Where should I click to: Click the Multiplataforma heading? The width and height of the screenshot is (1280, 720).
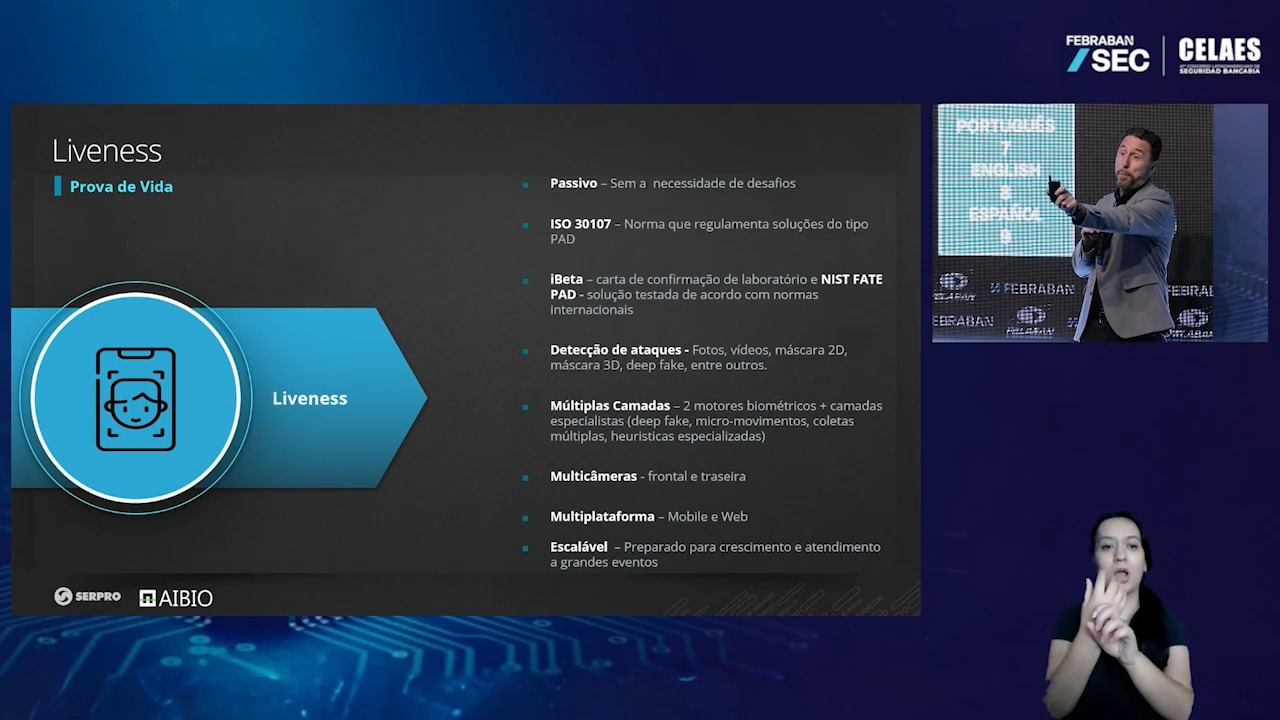pyautogui.click(x=602, y=517)
